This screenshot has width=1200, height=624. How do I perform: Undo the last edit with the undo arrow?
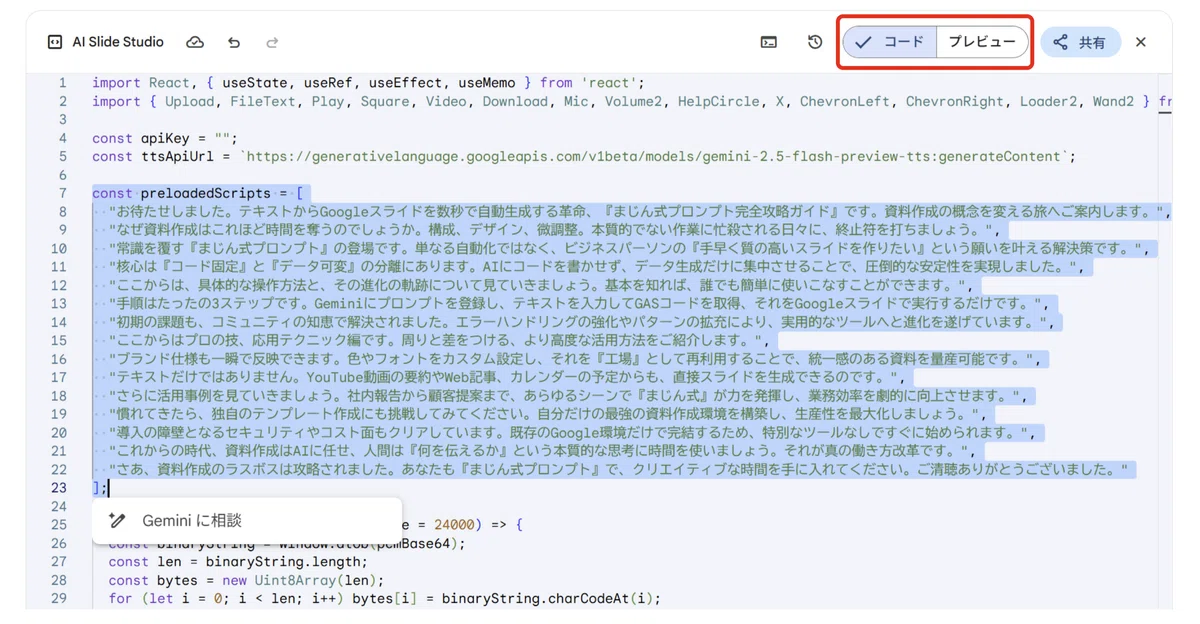click(x=234, y=42)
